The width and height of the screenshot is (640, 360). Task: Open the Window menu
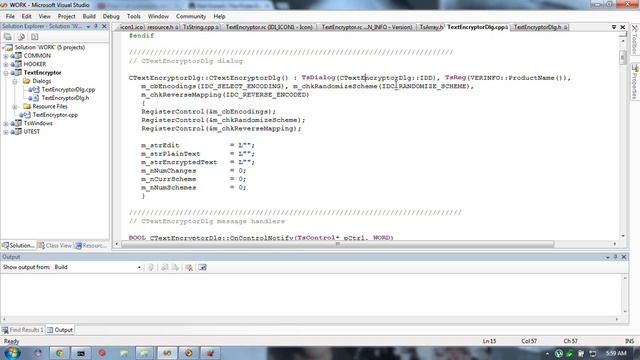(158, 16)
